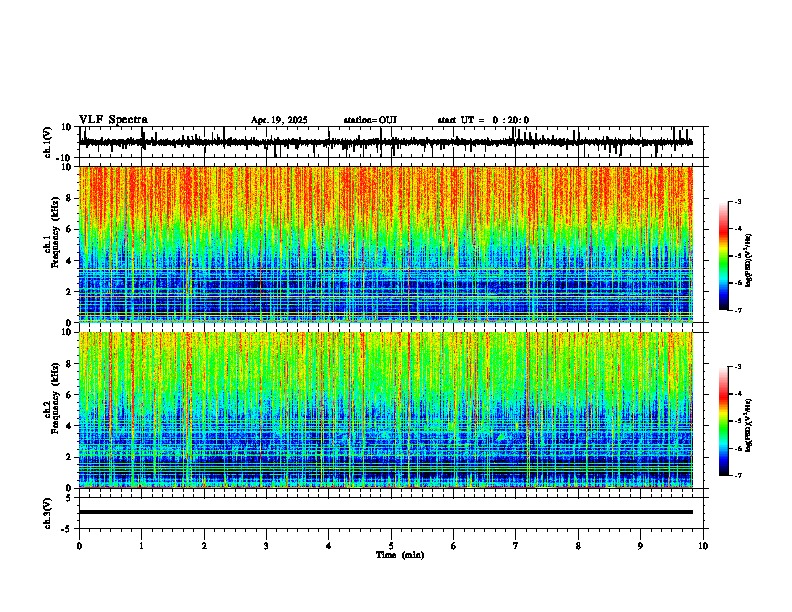This screenshot has height=612, width=792.
Task: Click the ch.2 spectrogram color bar
Action: click(724, 421)
